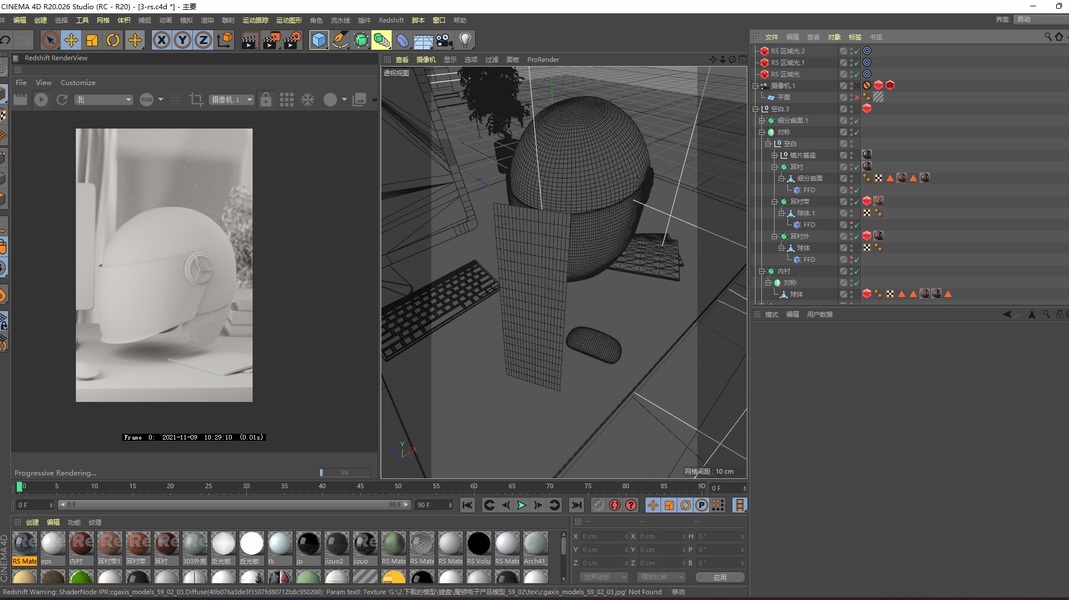Add floor environment object icon
The height and width of the screenshot is (600, 1069).
pyautogui.click(x=423, y=40)
